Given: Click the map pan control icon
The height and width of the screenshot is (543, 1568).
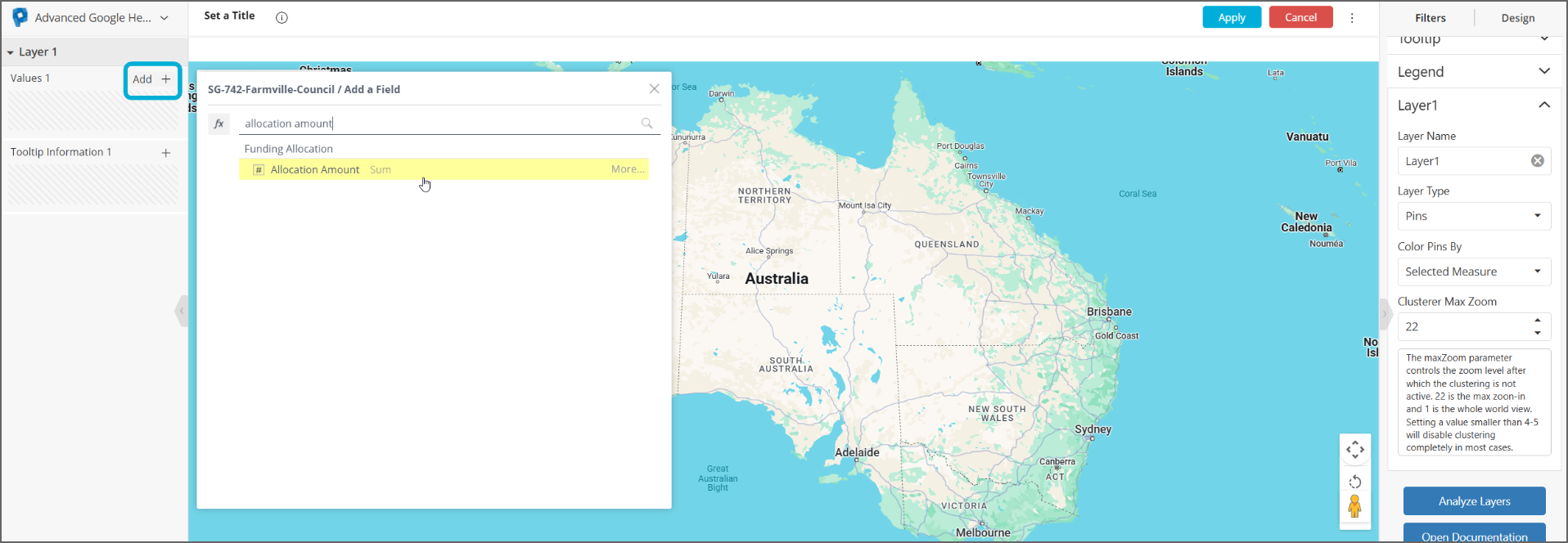Looking at the screenshot, I should tap(1354, 450).
